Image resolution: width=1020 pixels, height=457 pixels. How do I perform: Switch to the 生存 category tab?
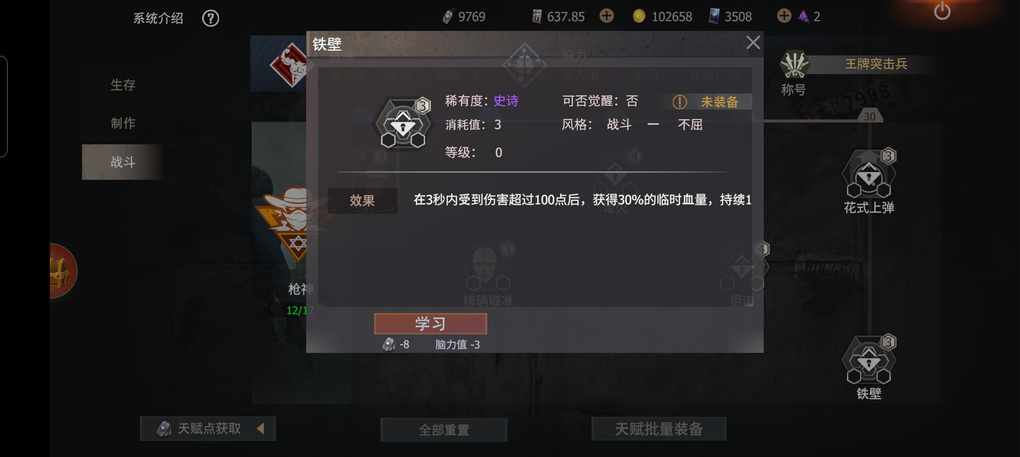[x=122, y=85]
